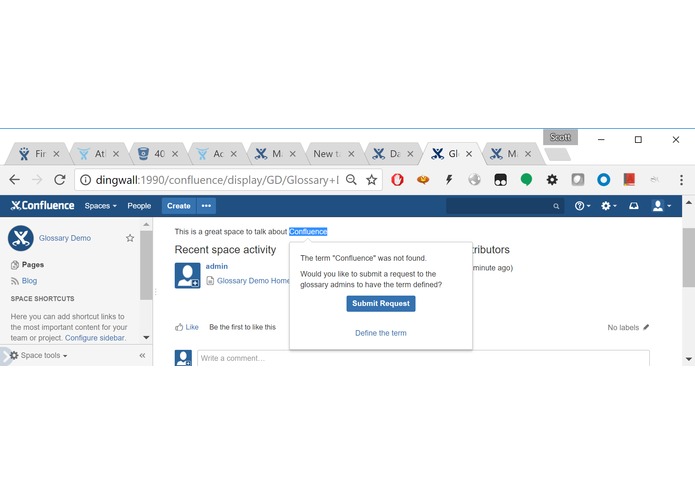Click the 'No labels' text
The image size is (695, 494).
623,327
